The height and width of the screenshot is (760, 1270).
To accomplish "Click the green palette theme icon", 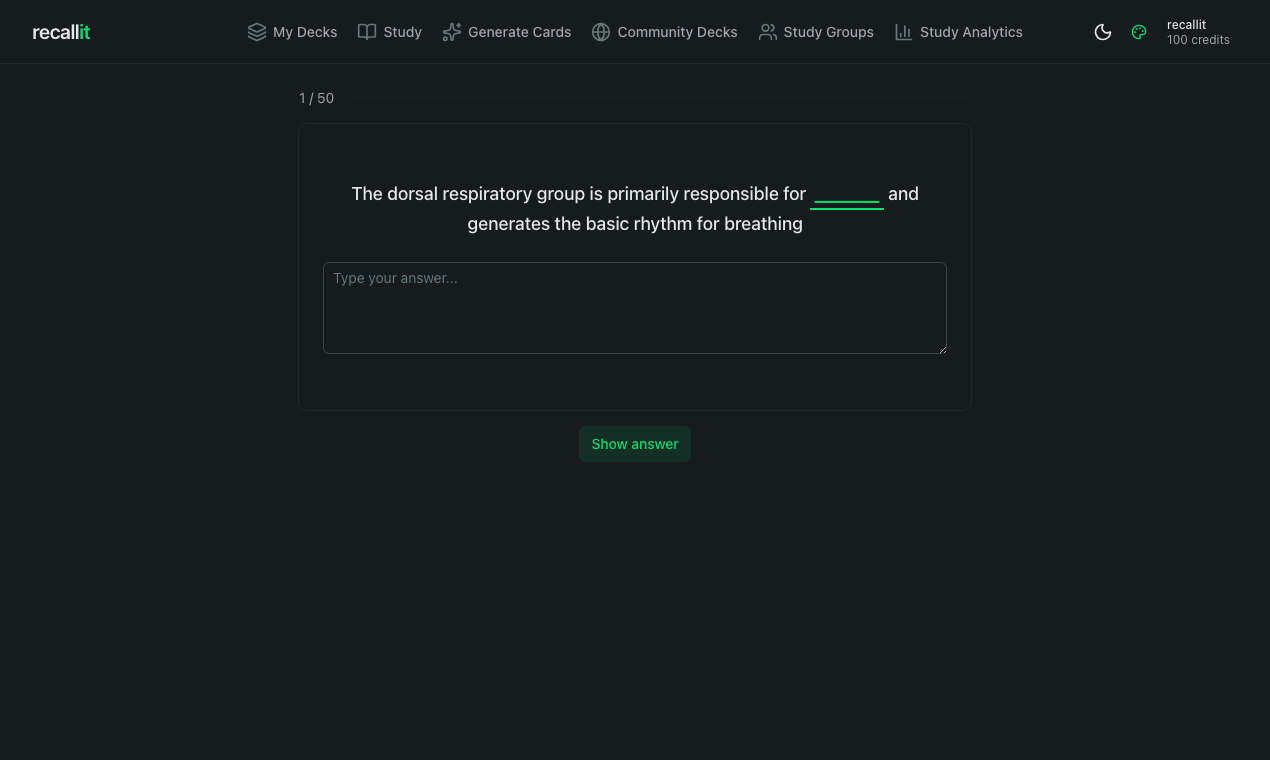I will tap(1139, 31).
